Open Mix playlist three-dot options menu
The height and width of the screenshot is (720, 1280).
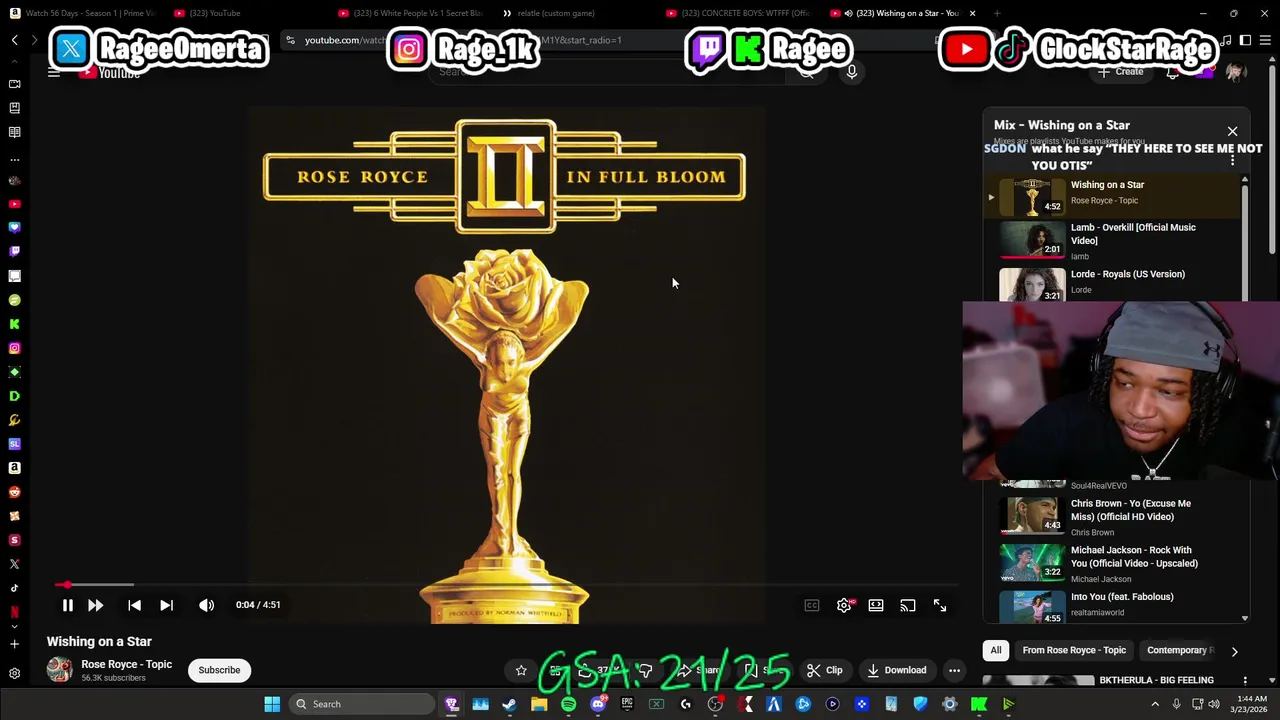click(x=1232, y=160)
